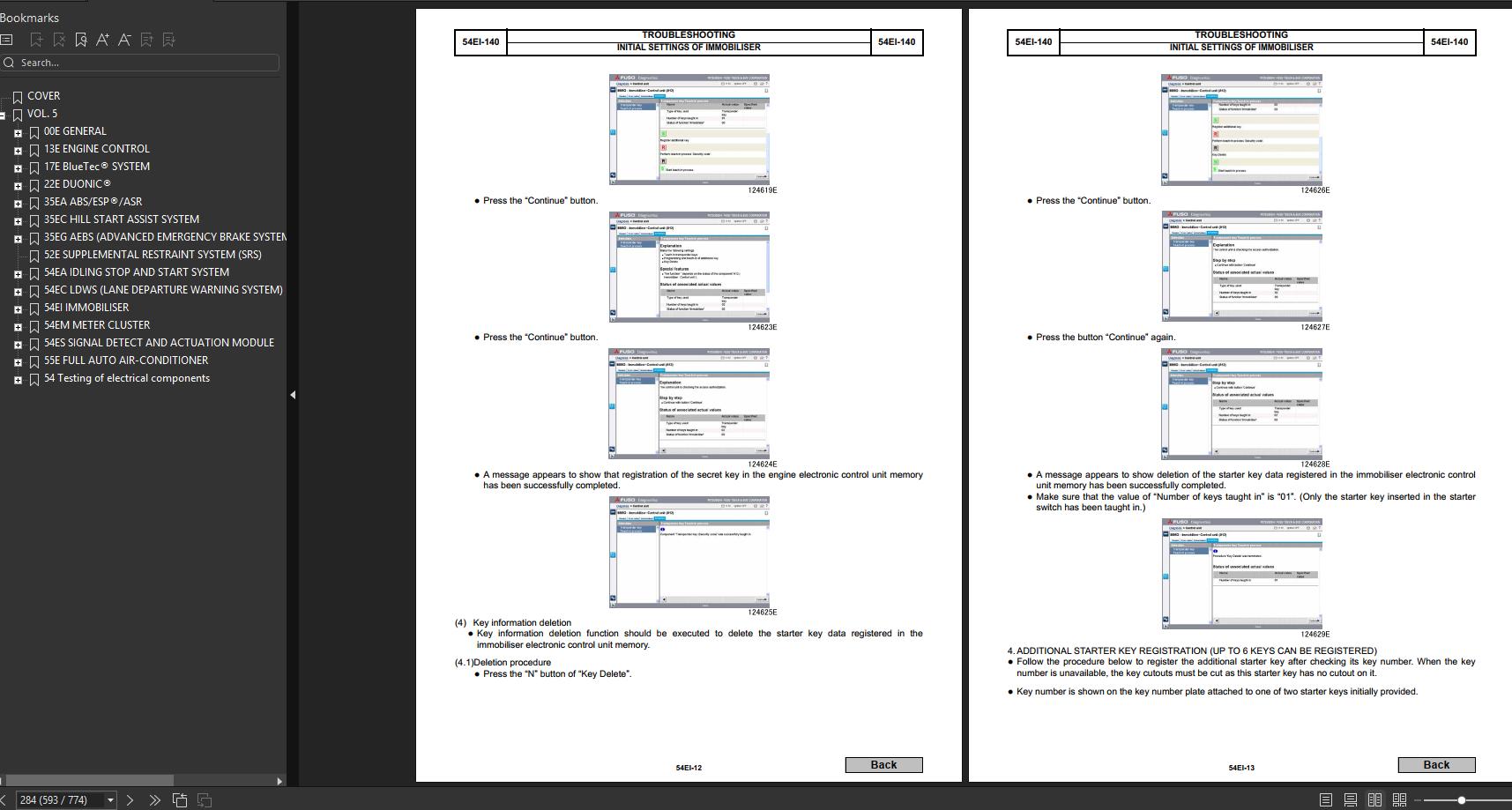
Task: Focus the bookmark Search field
Action: [x=141, y=63]
